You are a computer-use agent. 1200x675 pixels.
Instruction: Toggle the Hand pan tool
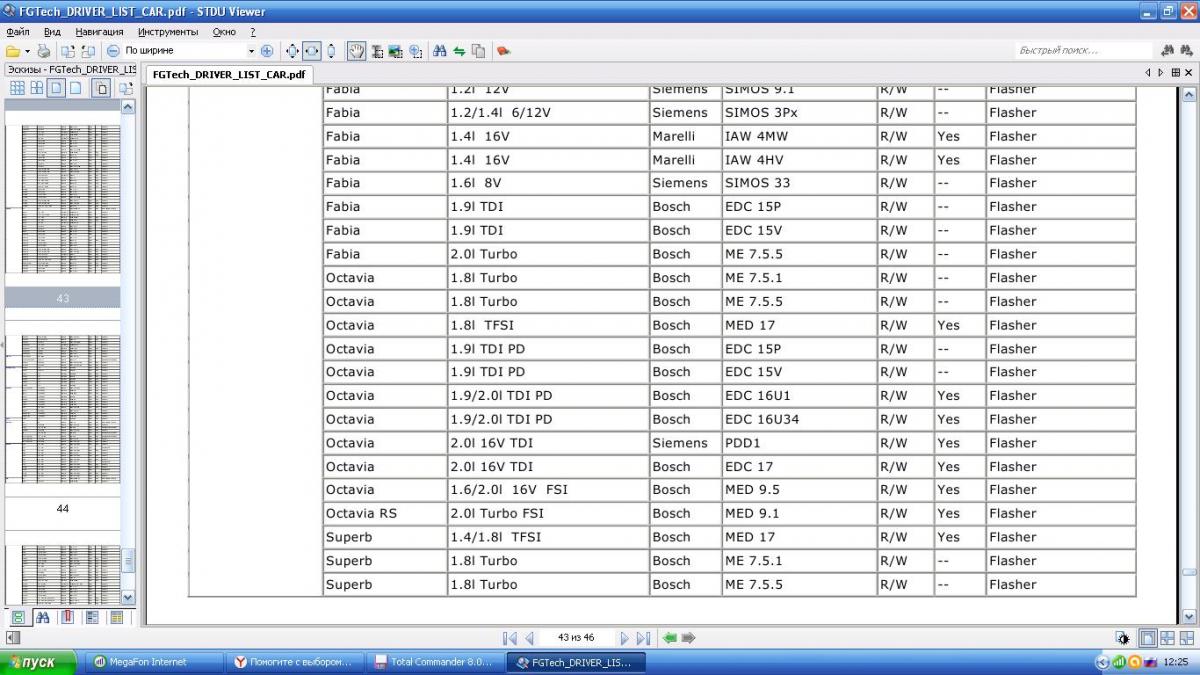pyautogui.click(x=357, y=50)
